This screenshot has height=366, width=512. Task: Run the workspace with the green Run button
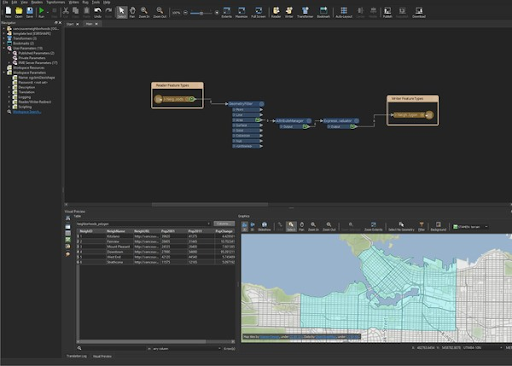click(x=41, y=12)
